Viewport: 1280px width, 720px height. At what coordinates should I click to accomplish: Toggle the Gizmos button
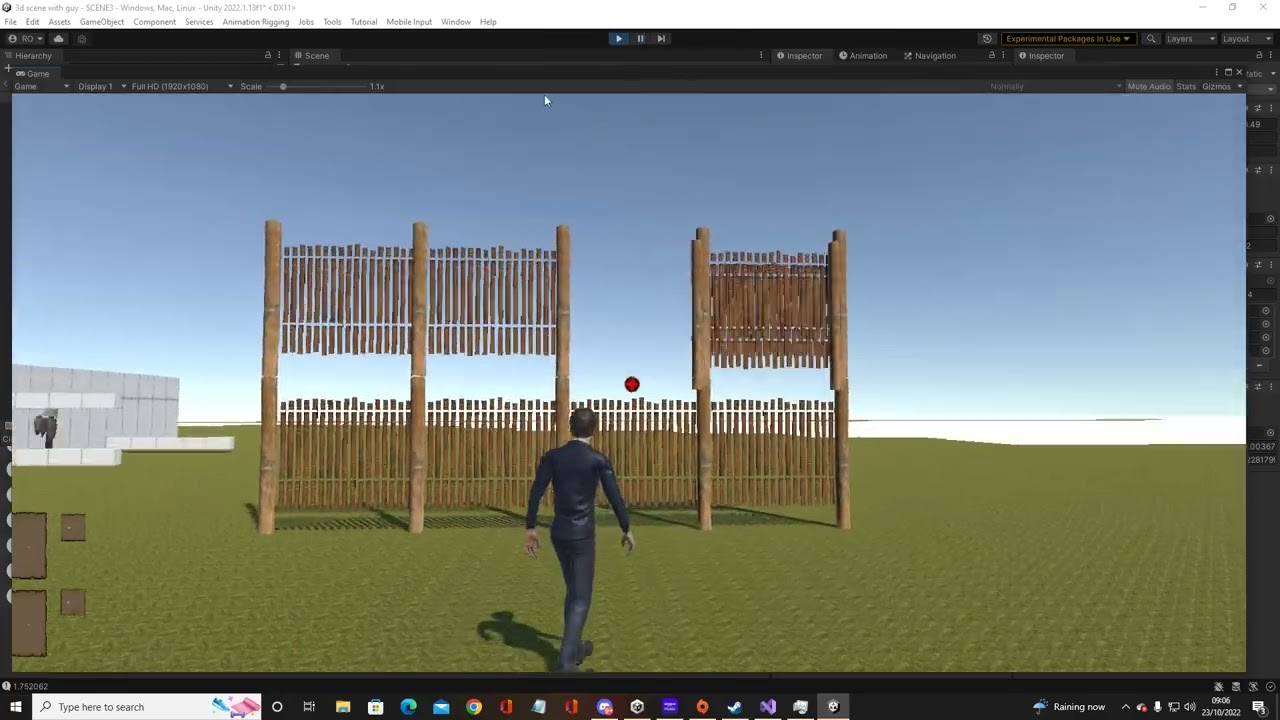click(1216, 87)
